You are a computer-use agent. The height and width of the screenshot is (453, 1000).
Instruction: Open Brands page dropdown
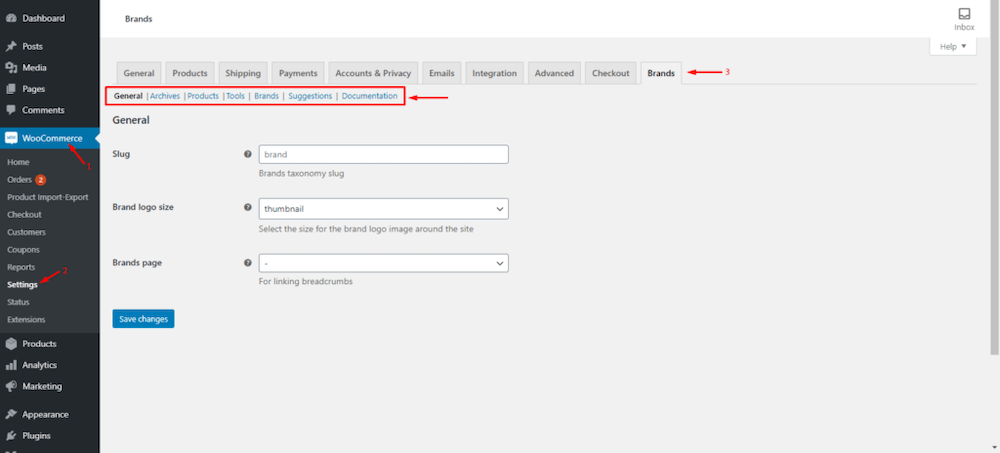click(x=383, y=264)
